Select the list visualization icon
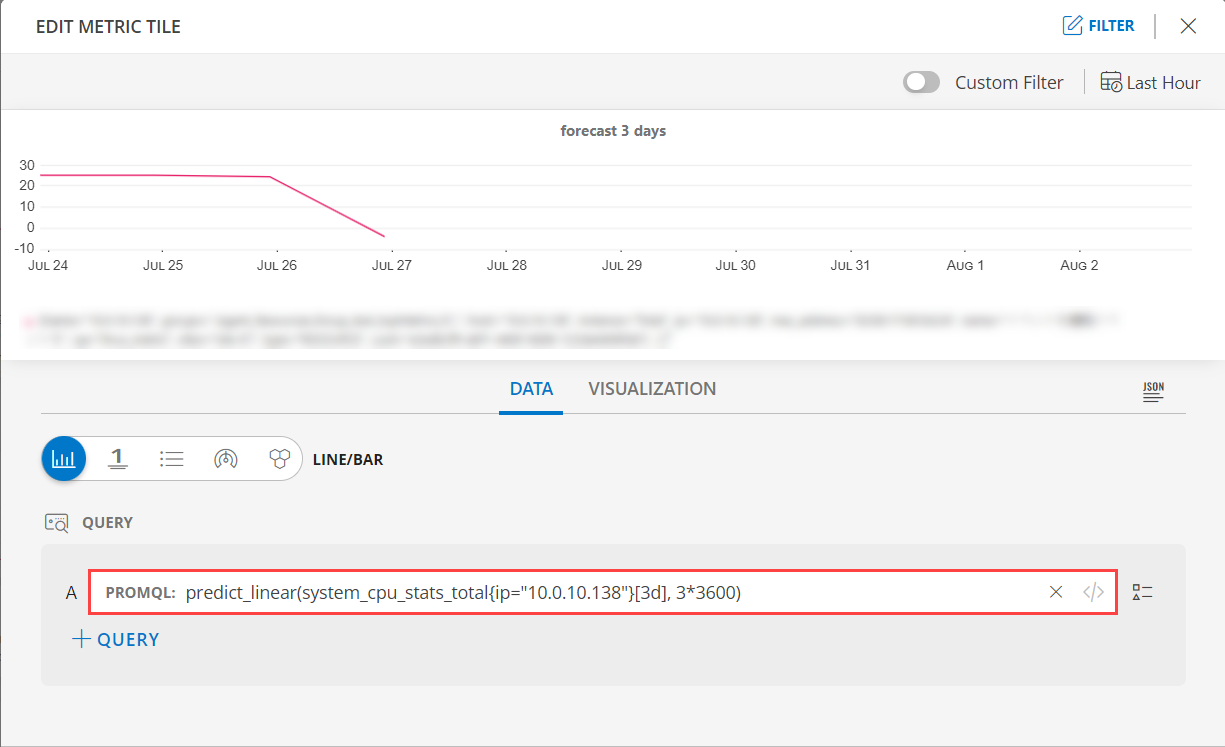Screen dimensions: 1225x747 coord(171,458)
